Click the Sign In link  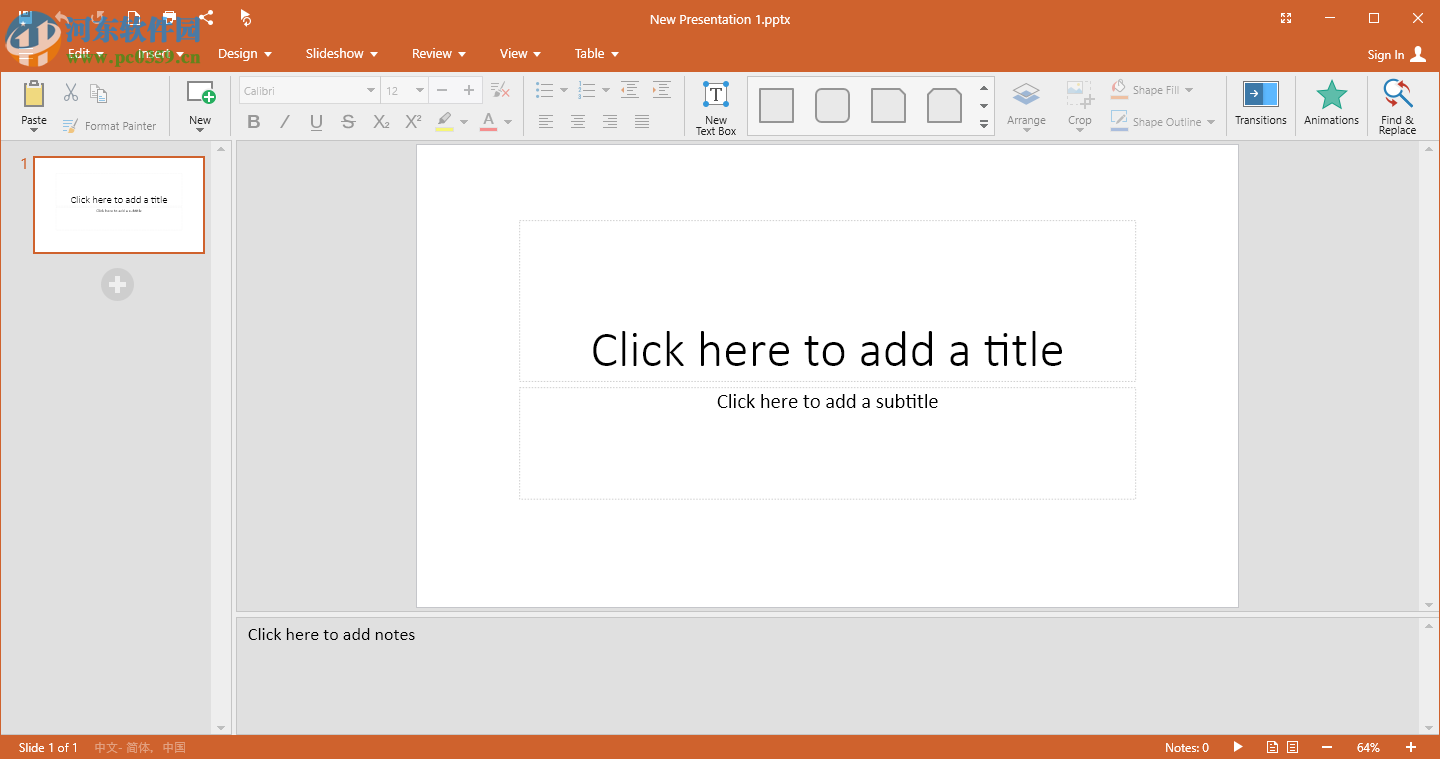coord(1388,54)
